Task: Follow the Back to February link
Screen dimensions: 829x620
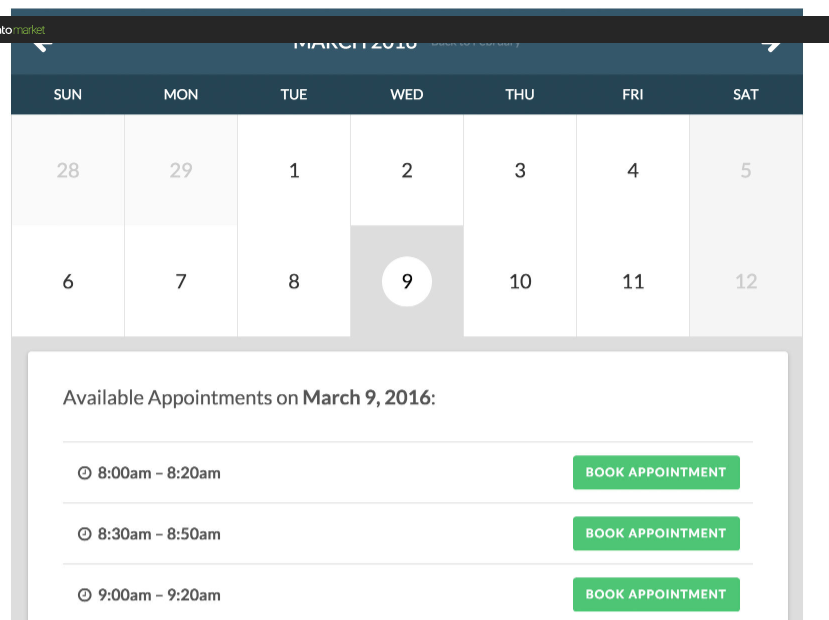Action: click(476, 44)
